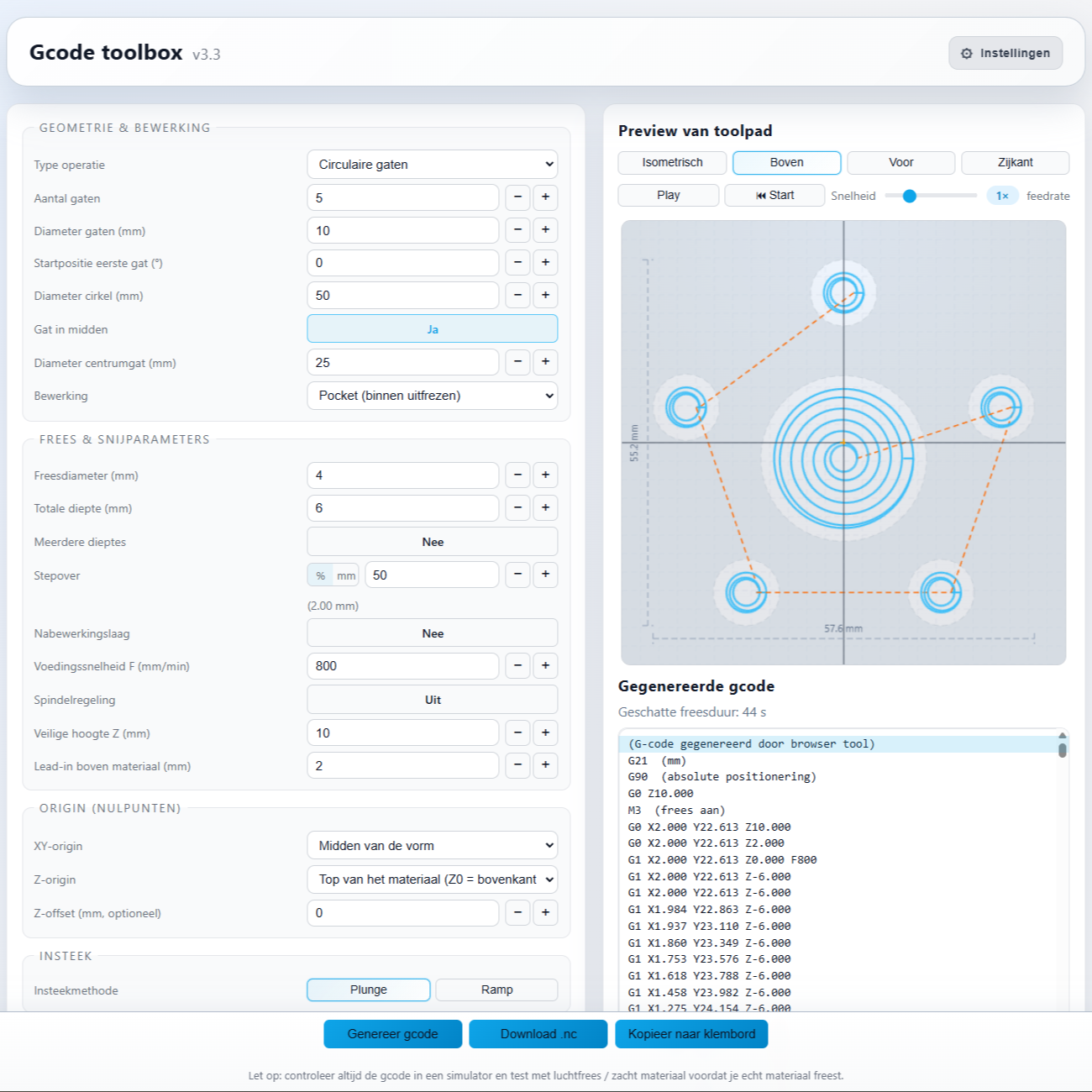
Task: Increase Aantal gaten with plus button
Action: point(545,197)
